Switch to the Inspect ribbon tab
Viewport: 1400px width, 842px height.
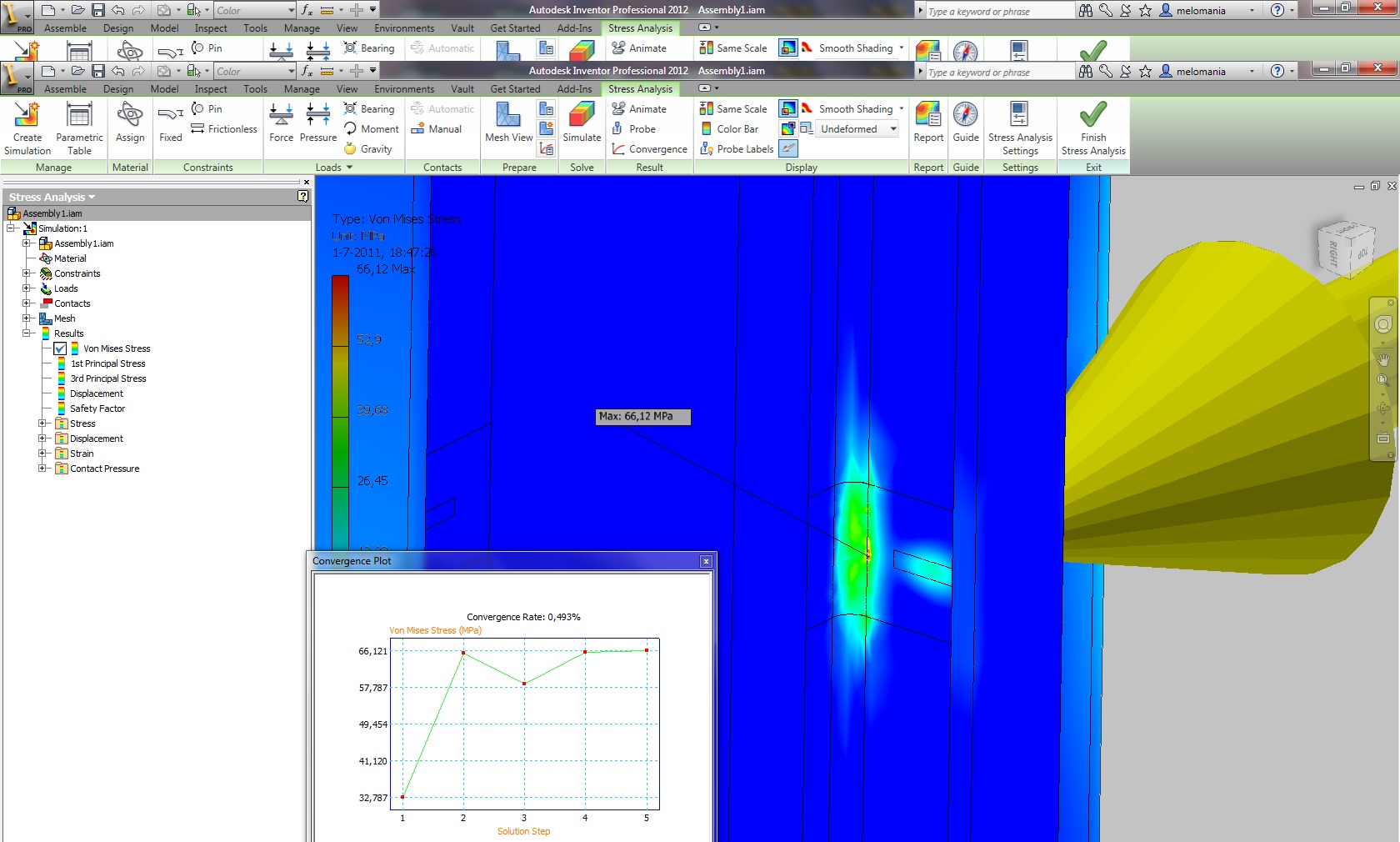click(211, 89)
